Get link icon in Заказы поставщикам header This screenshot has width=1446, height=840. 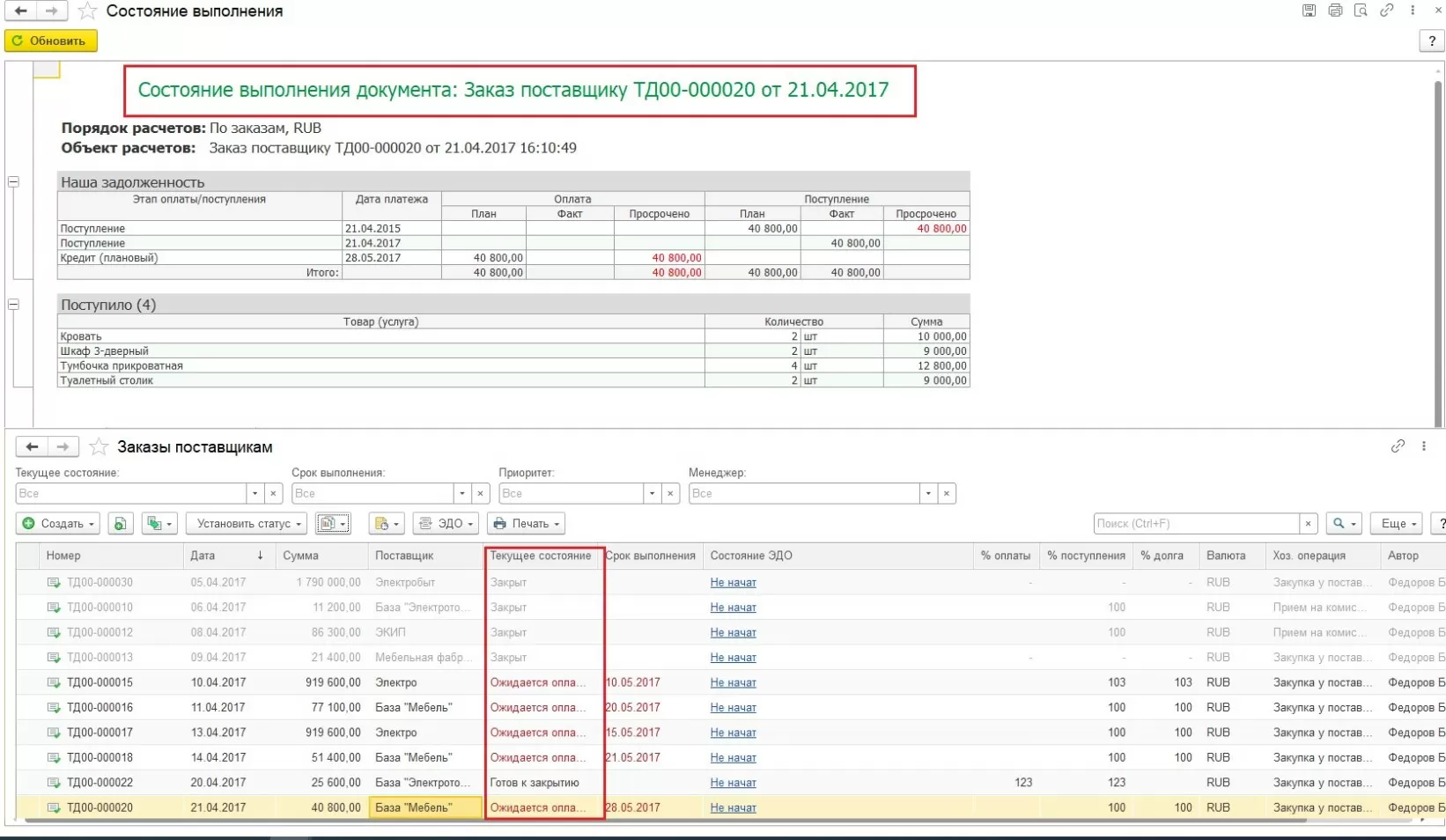(1398, 446)
